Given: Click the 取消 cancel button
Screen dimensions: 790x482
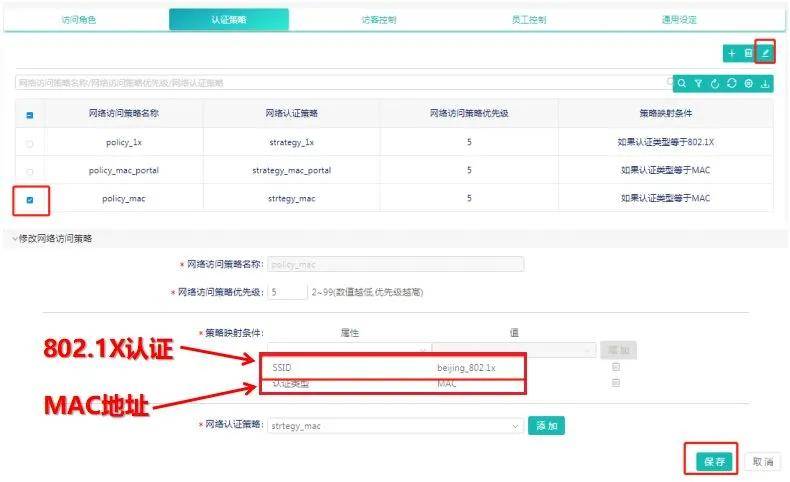Looking at the screenshot, I should pos(762,462).
